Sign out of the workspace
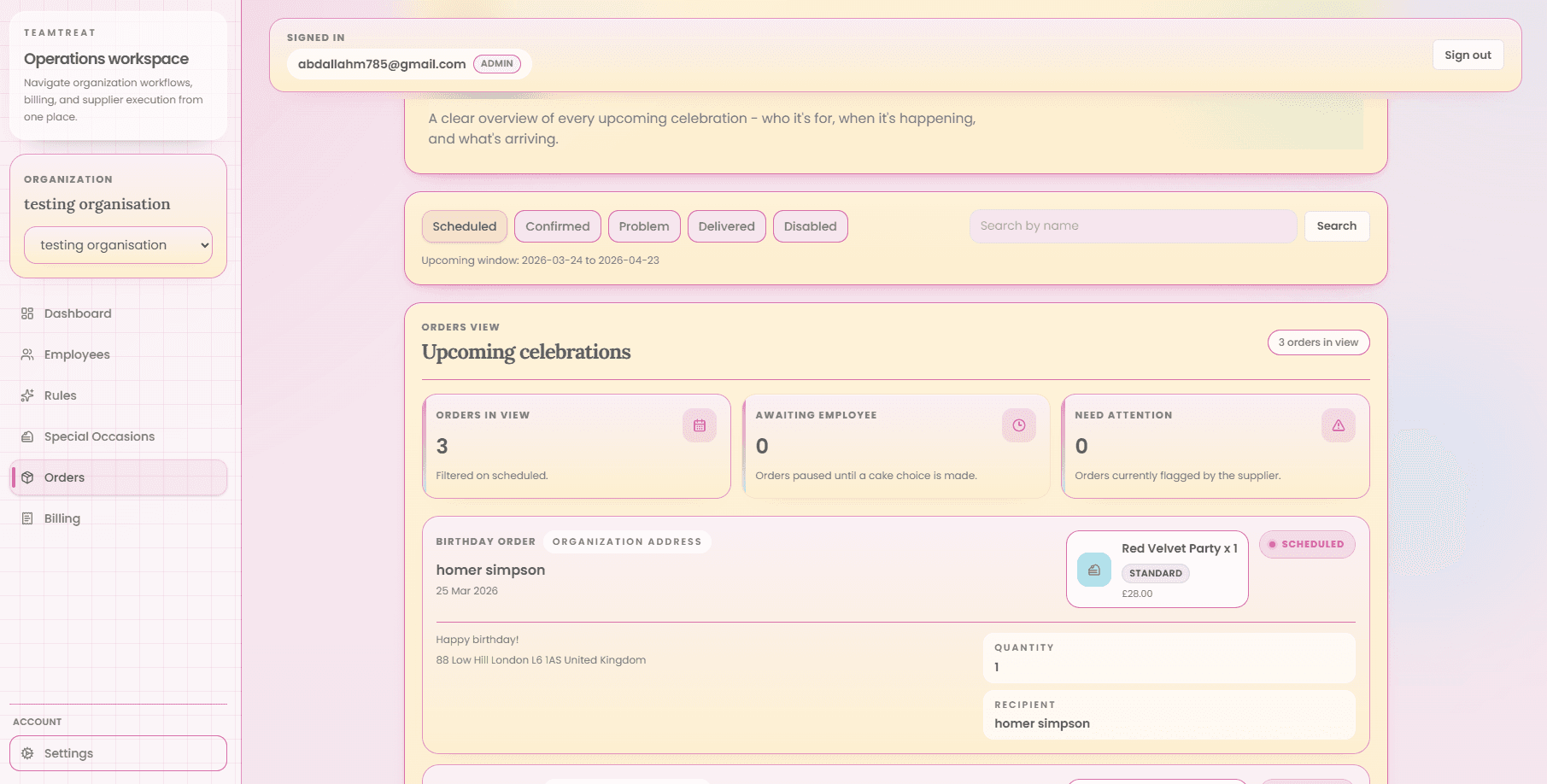The height and width of the screenshot is (784, 1547). pyautogui.click(x=1468, y=54)
